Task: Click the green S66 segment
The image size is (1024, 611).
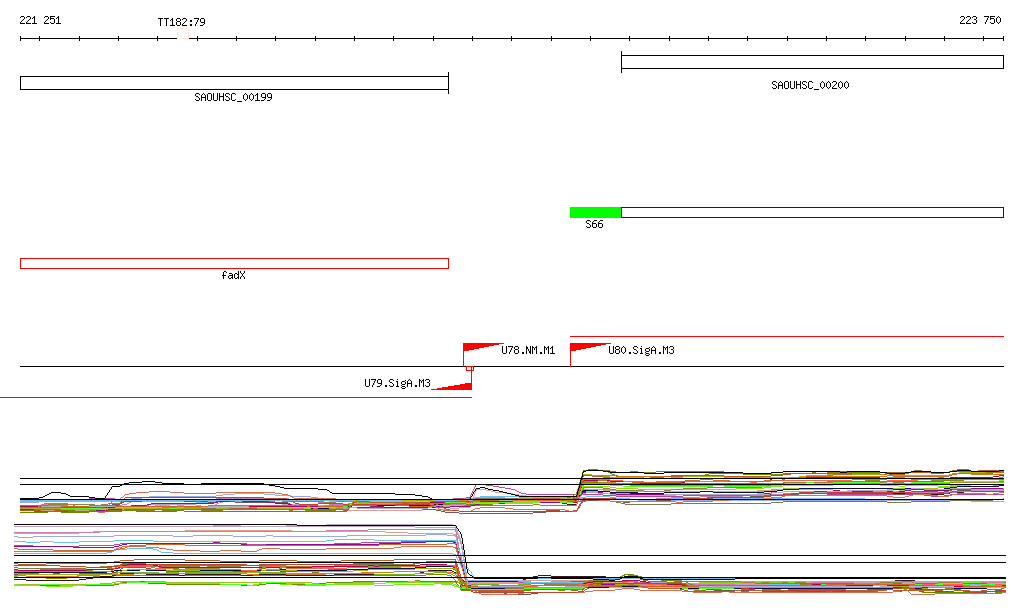Action: 595,212
